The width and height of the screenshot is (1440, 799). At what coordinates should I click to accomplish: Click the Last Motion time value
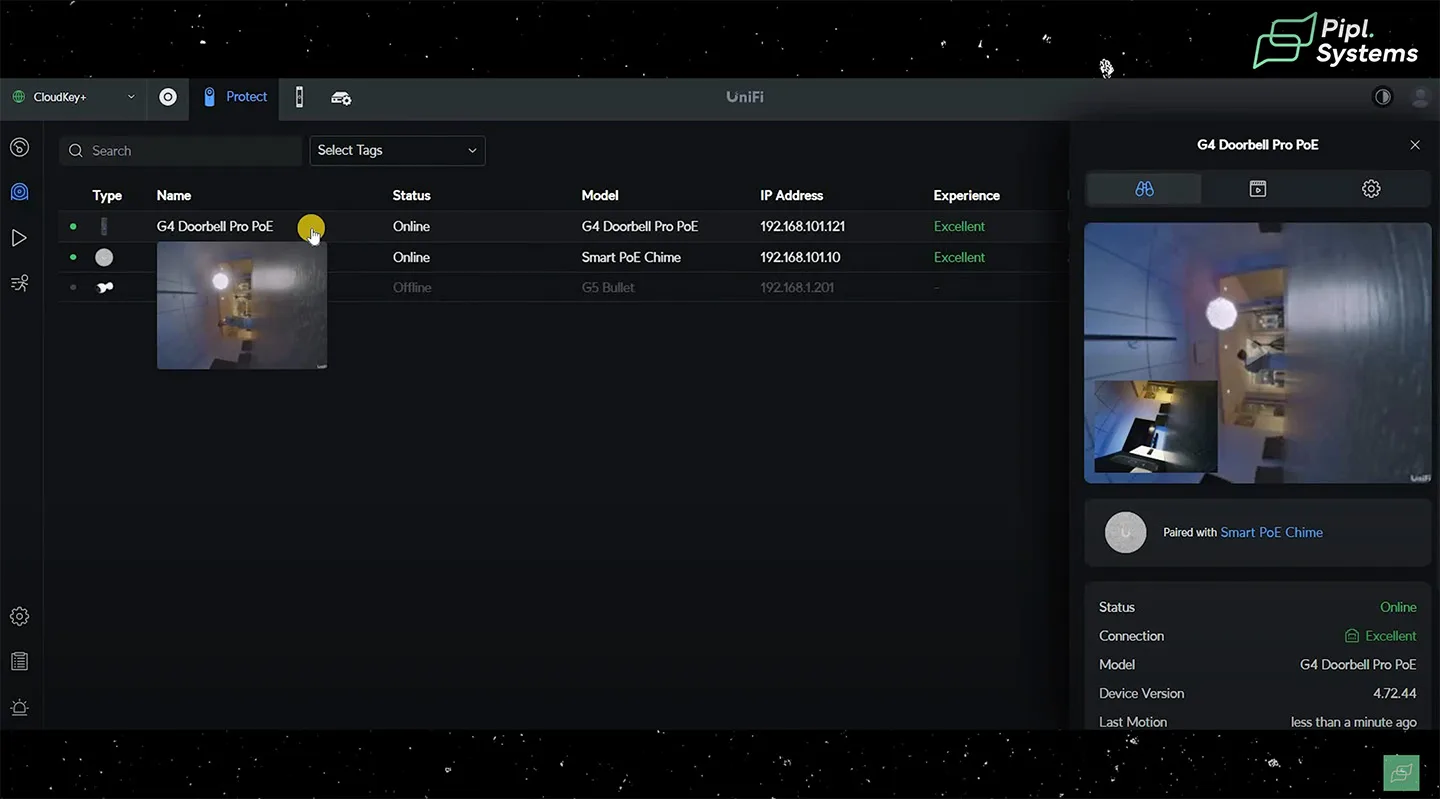[1353, 722]
